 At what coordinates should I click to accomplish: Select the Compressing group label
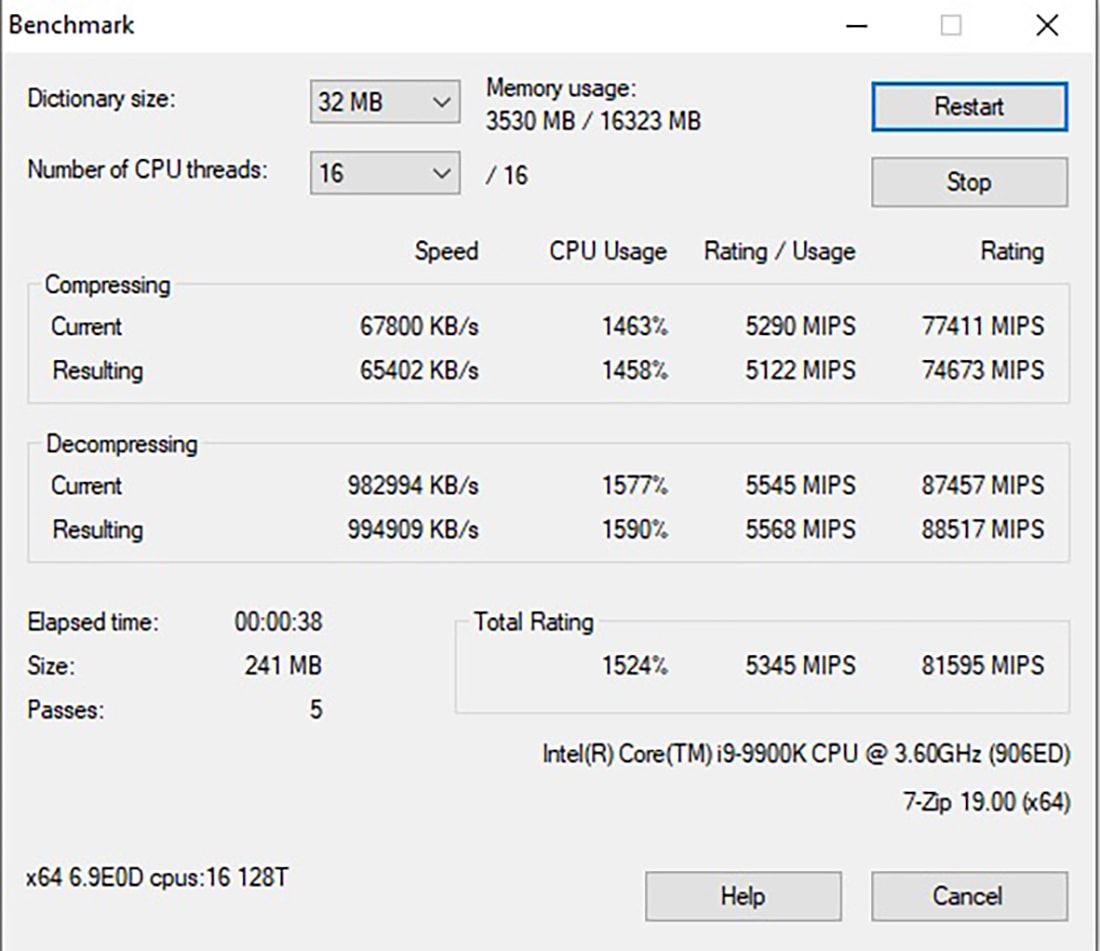click(107, 285)
